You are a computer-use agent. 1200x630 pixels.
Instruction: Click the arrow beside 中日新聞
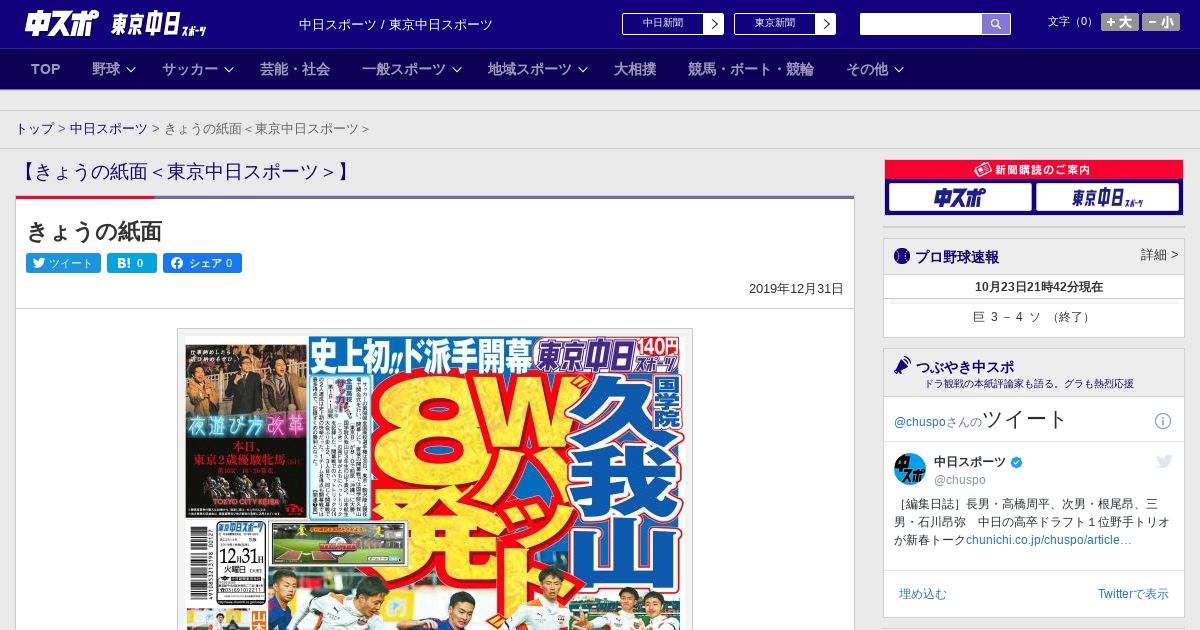pos(714,24)
